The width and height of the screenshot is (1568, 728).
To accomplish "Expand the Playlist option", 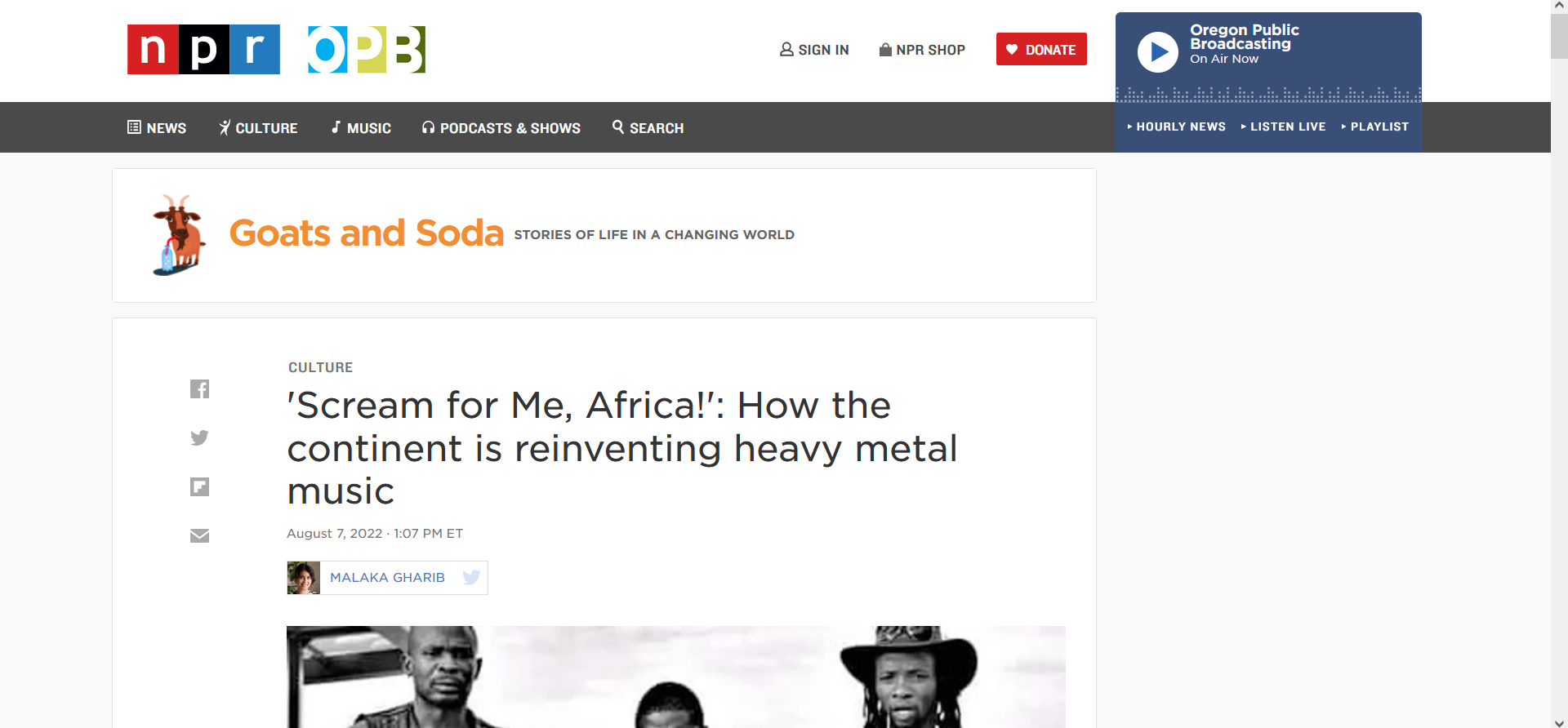I will click(x=1374, y=127).
